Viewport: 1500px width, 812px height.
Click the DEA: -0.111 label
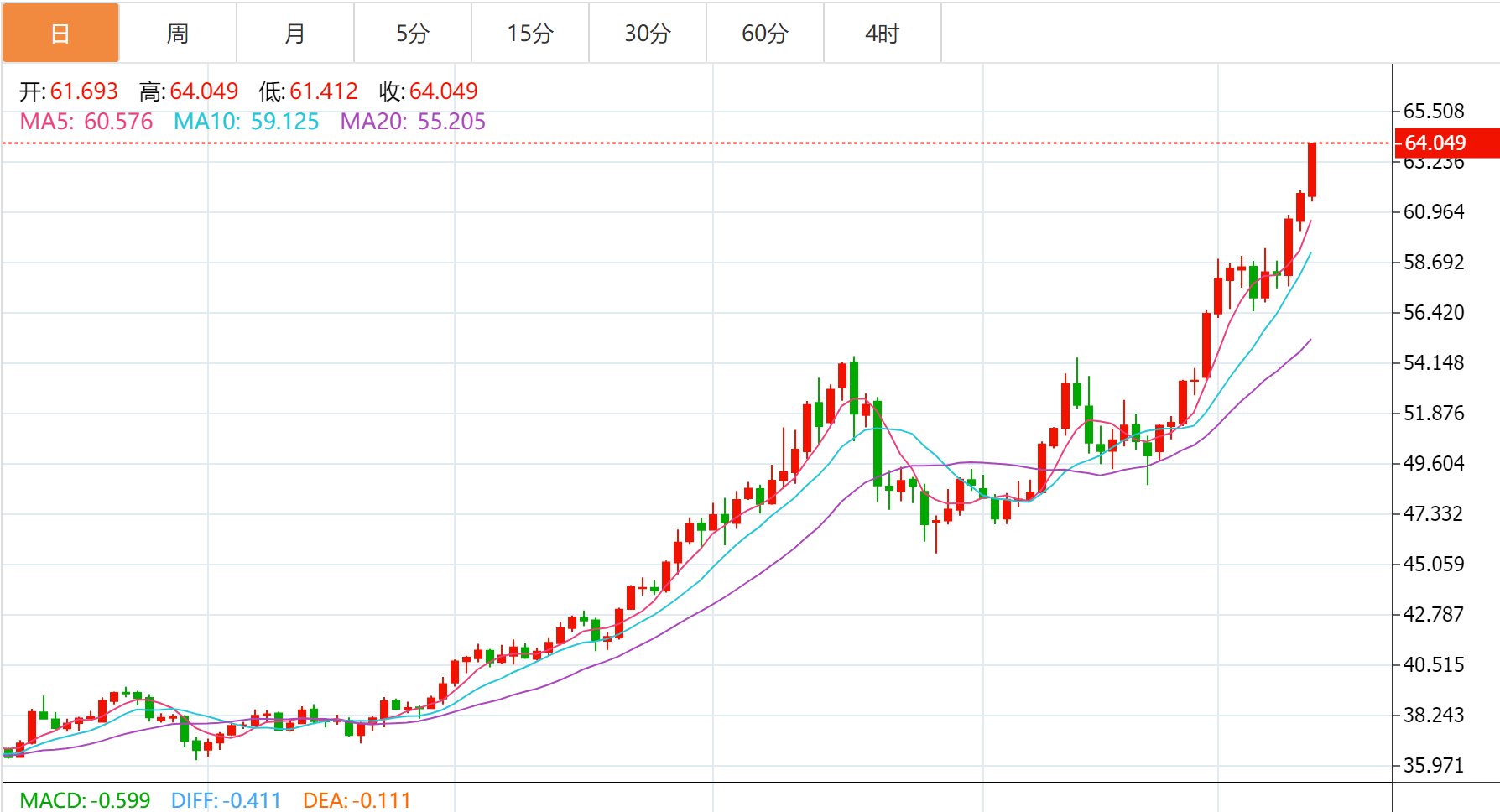(357, 800)
